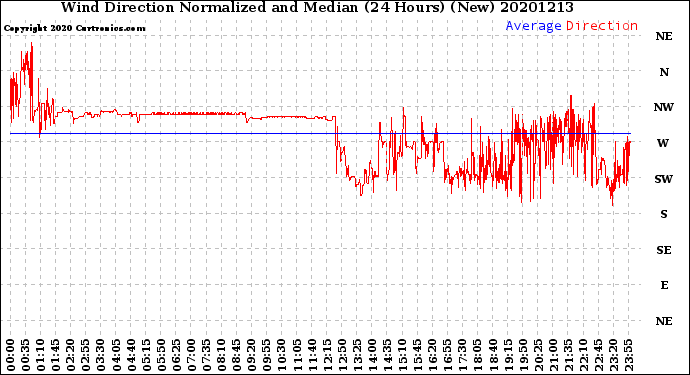Click the chart title text
The image size is (690, 375).
tap(317, 7)
